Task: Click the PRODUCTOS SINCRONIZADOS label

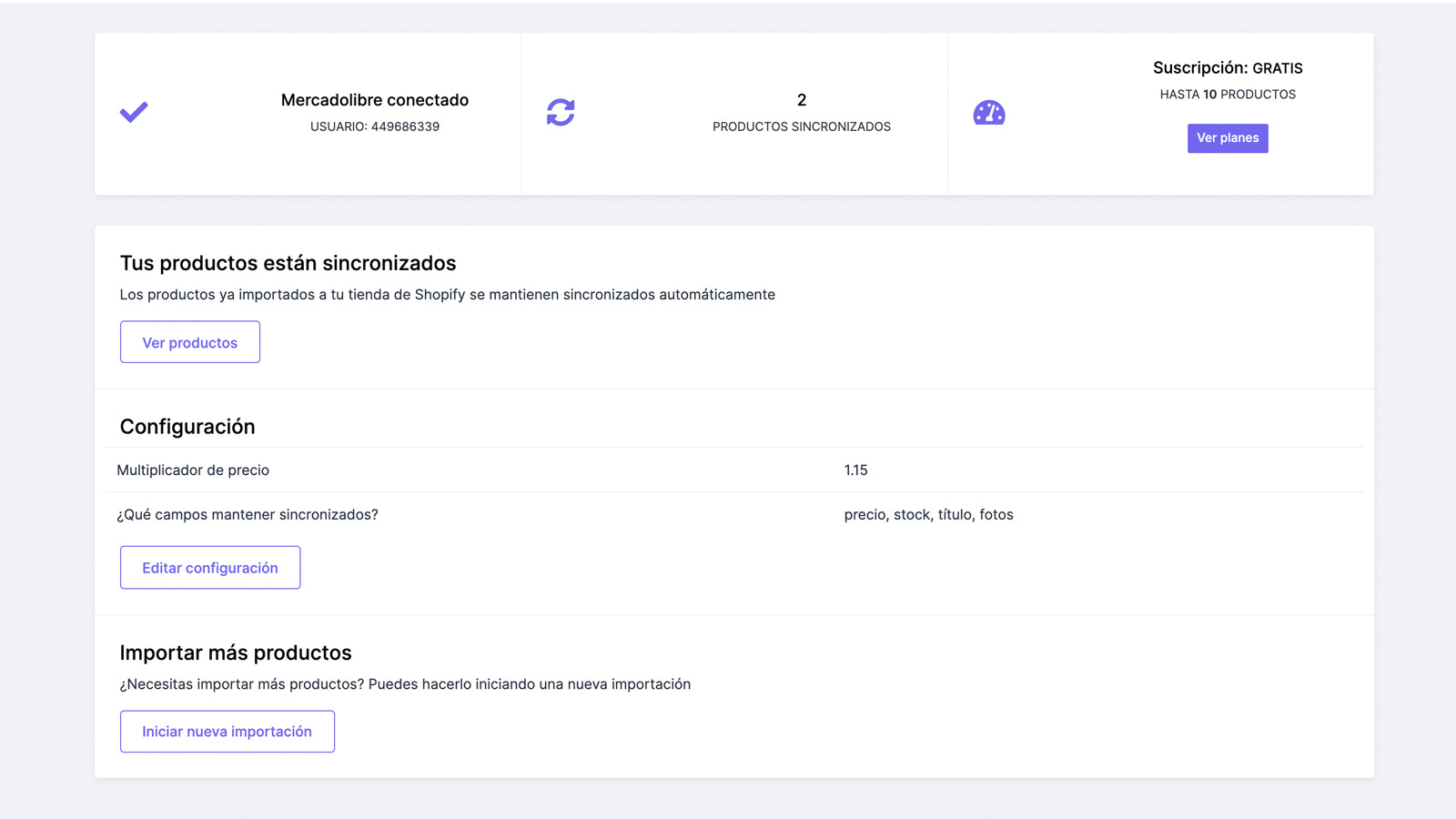Action: pos(802,126)
